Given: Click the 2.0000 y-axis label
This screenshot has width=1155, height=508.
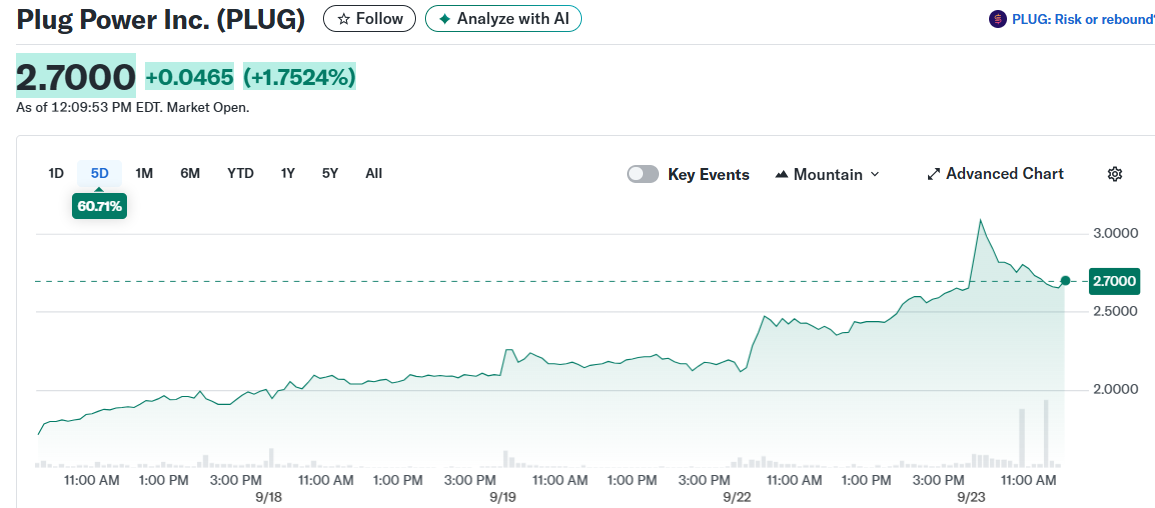Looking at the screenshot, I should pyautogui.click(x=1114, y=389).
